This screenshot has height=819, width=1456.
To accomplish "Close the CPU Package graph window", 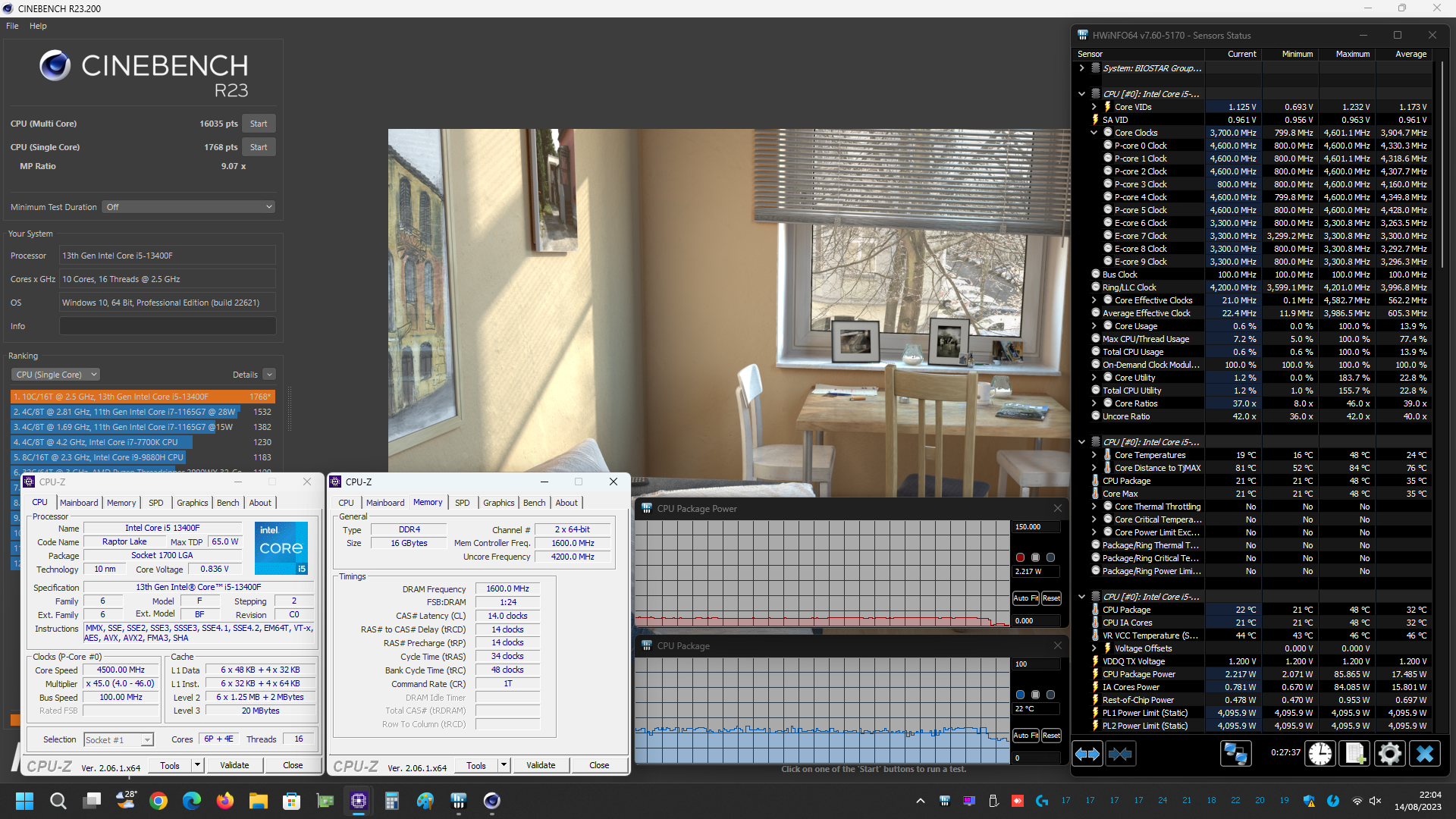I will pos(1058,645).
